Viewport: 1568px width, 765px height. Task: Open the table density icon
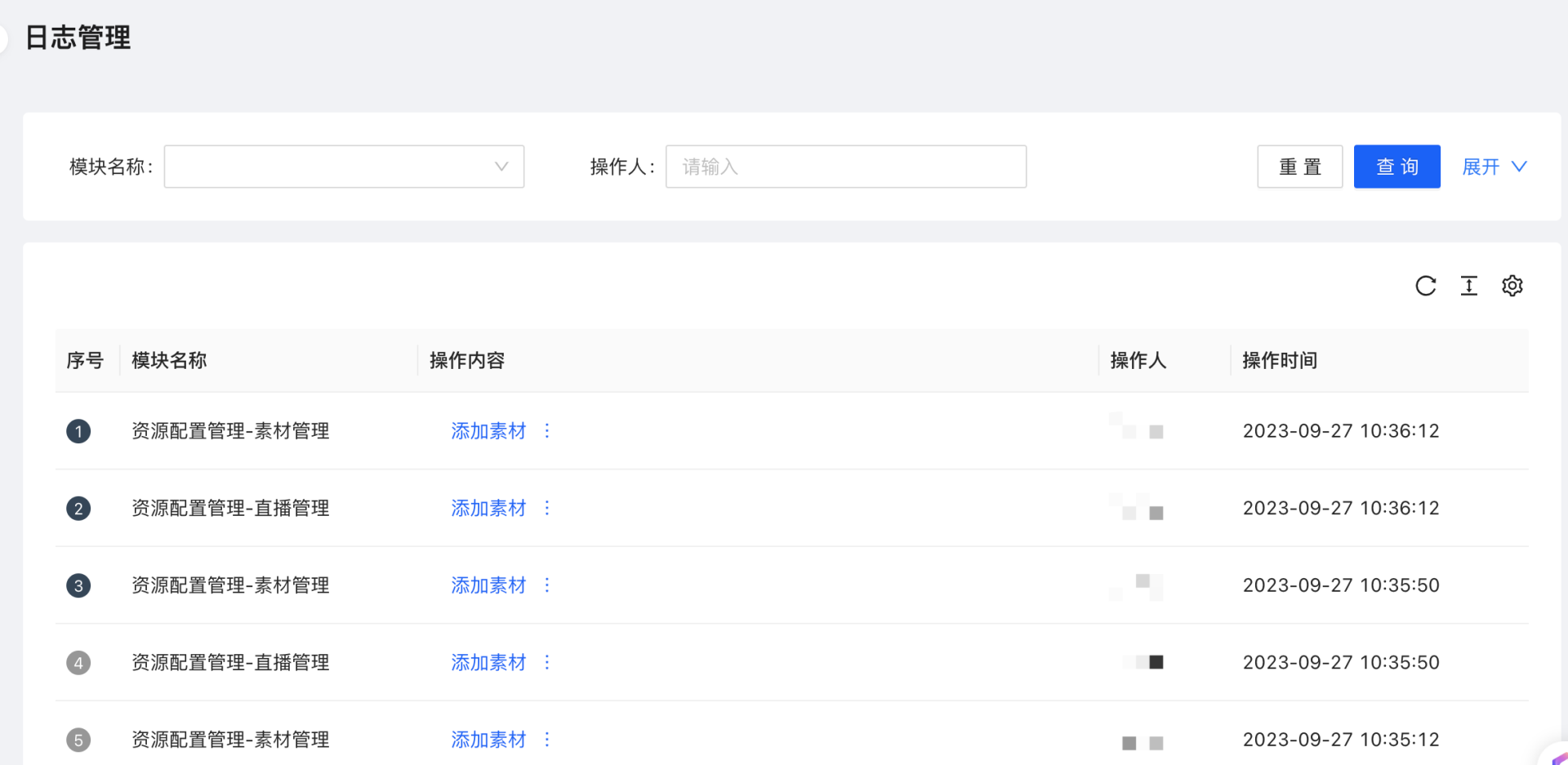pos(1468,286)
